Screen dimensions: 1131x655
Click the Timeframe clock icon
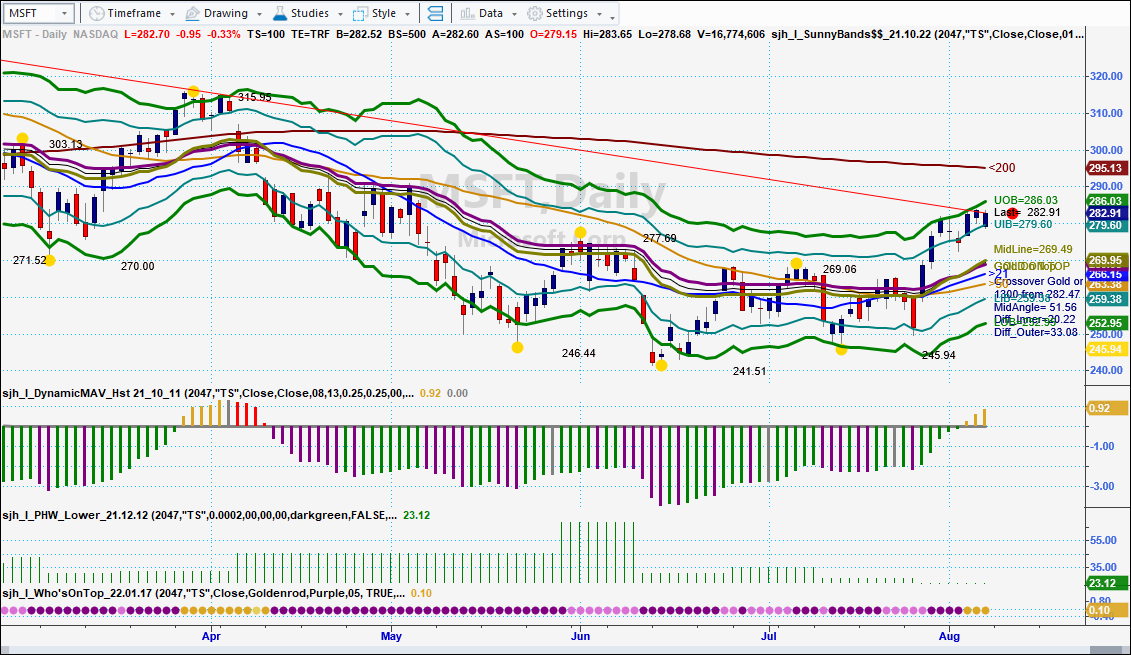(97, 14)
